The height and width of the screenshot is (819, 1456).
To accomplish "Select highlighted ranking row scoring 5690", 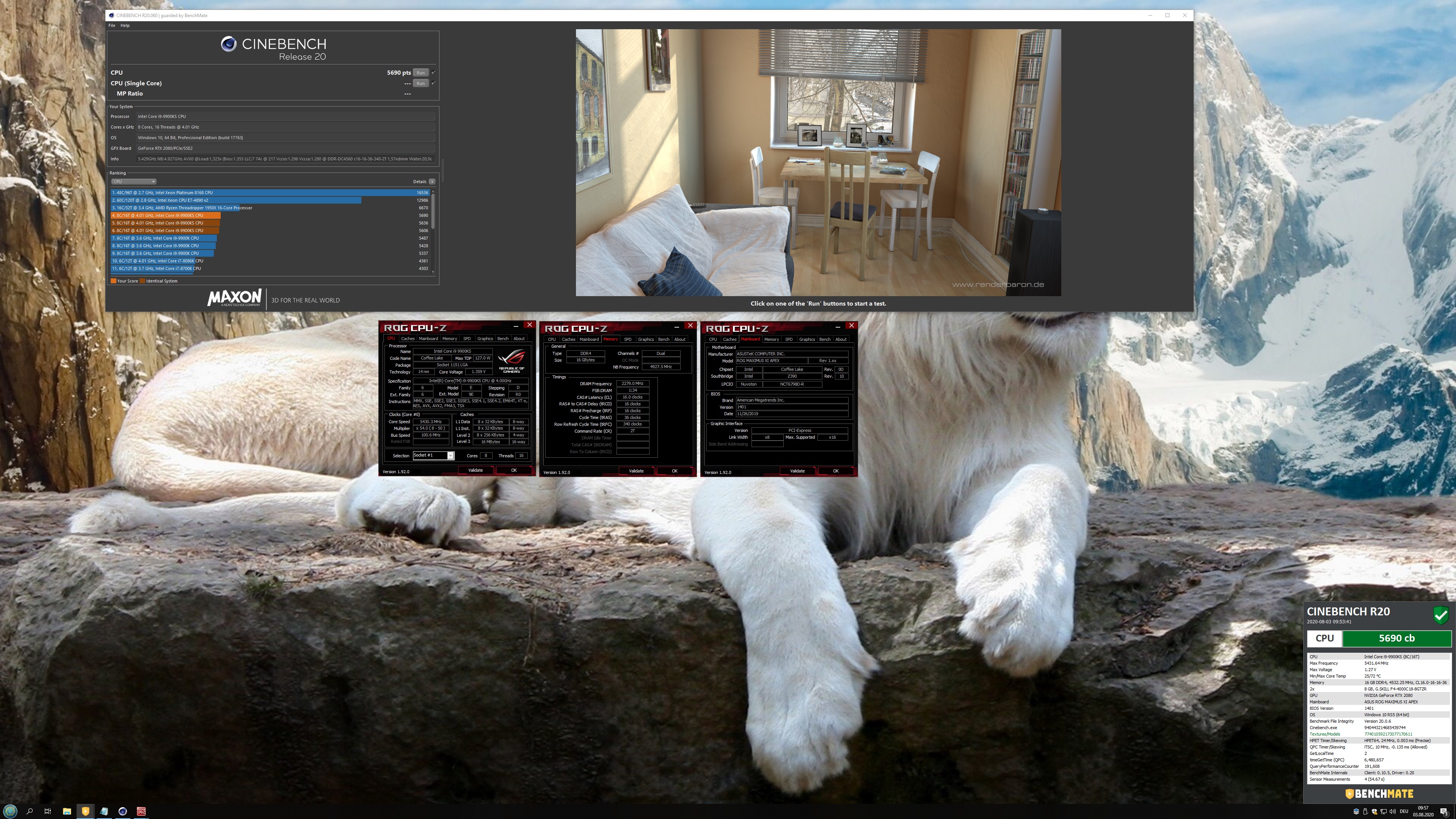I will coord(271,215).
